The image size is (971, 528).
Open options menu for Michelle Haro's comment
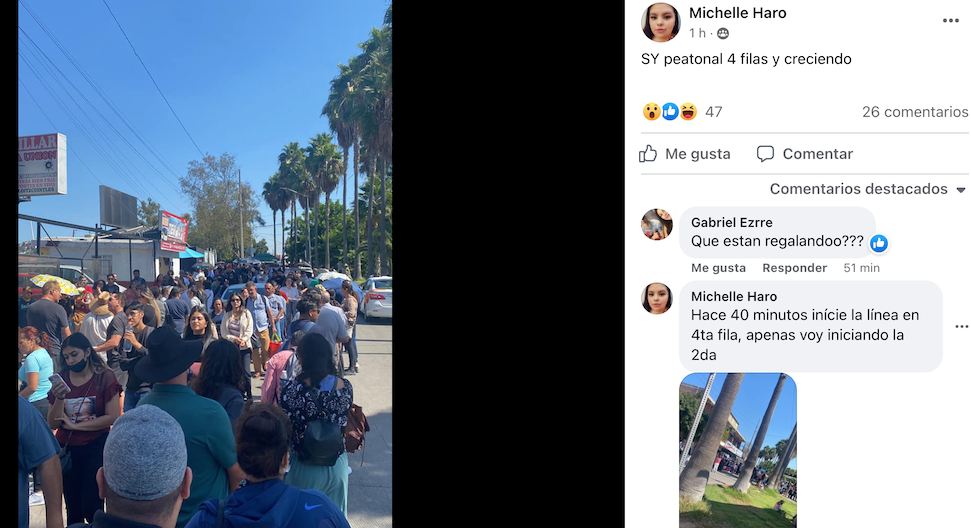coord(961,326)
